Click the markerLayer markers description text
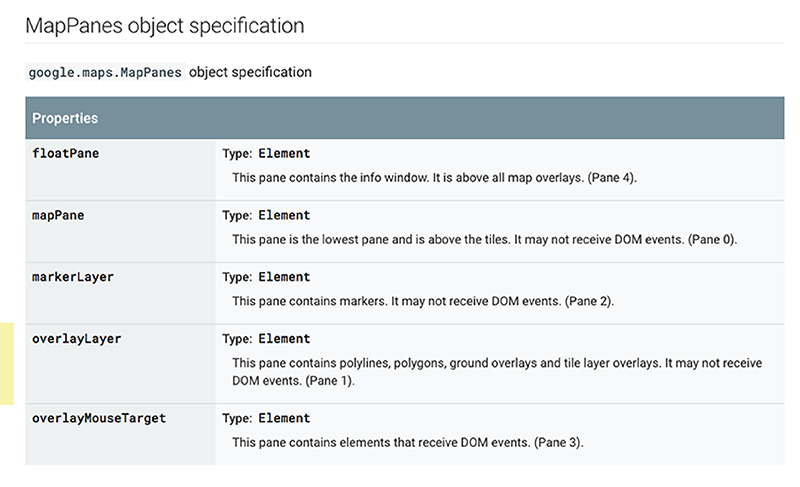The height and width of the screenshot is (487, 800). pyautogui.click(x=423, y=301)
